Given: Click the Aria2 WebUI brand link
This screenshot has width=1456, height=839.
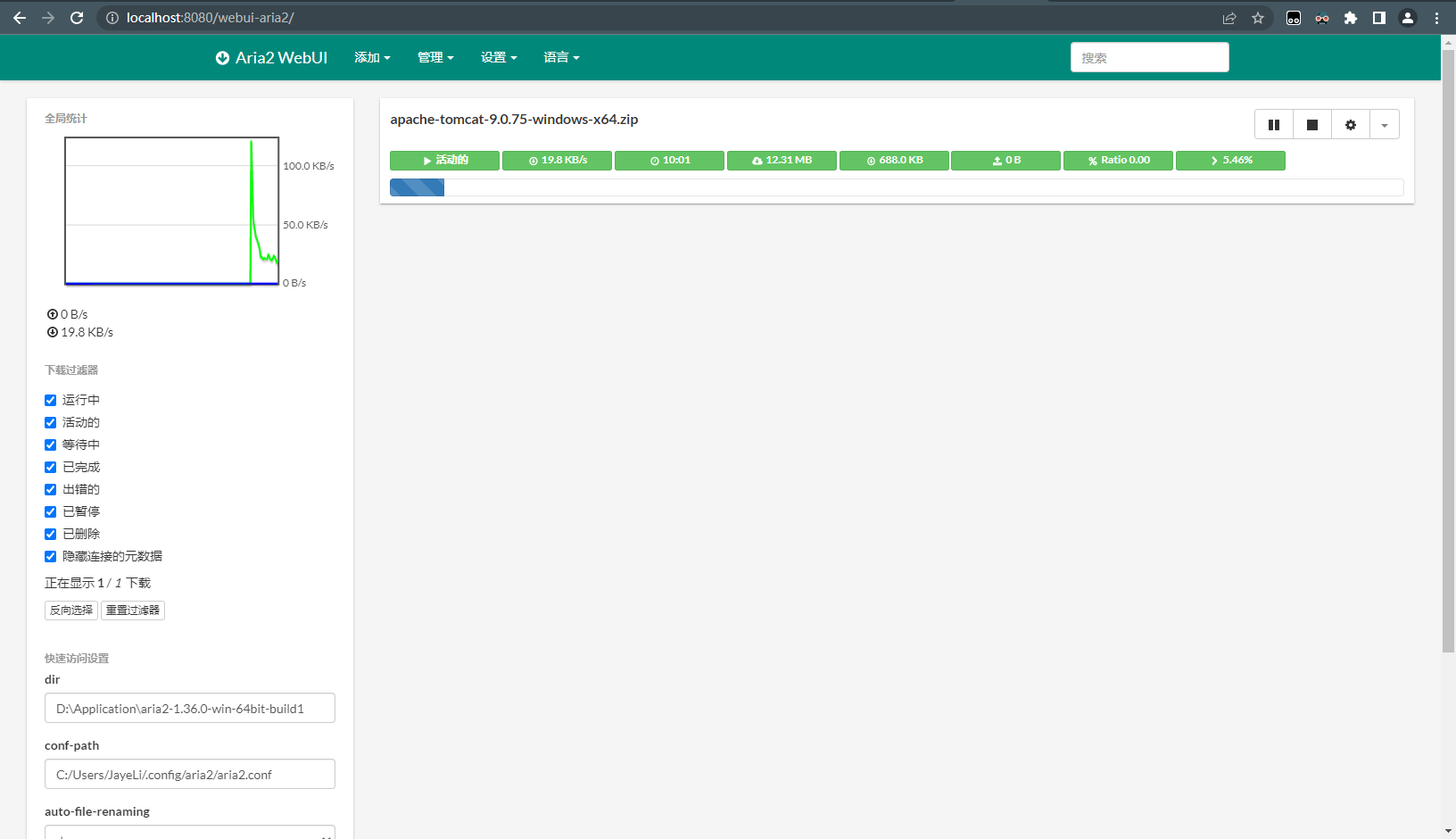Looking at the screenshot, I should pyautogui.click(x=271, y=57).
